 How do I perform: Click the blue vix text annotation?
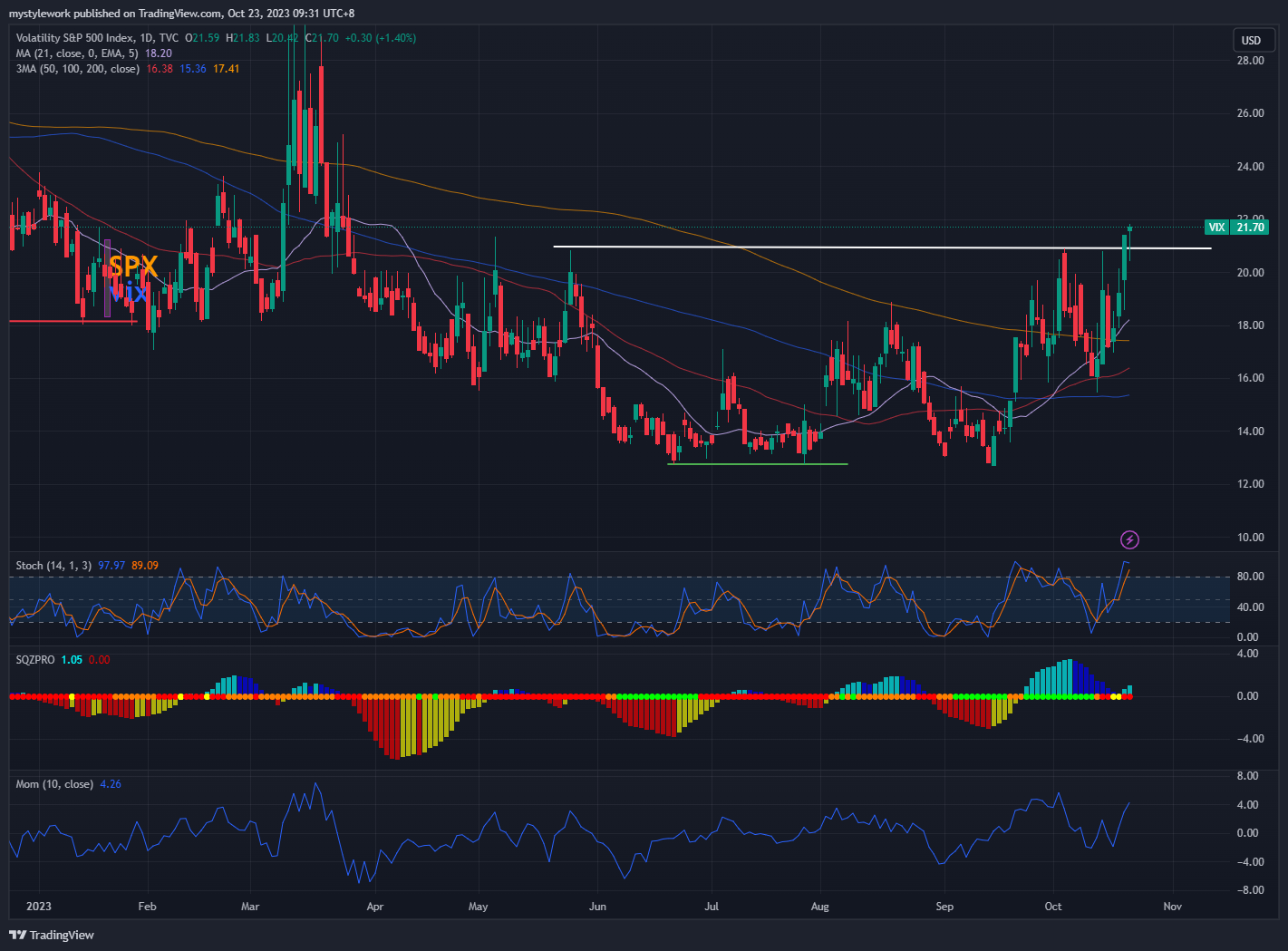click(129, 292)
